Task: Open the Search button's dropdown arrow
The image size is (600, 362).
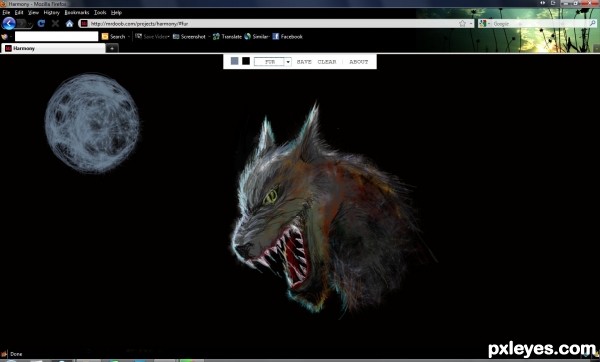Action: point(129,37)
